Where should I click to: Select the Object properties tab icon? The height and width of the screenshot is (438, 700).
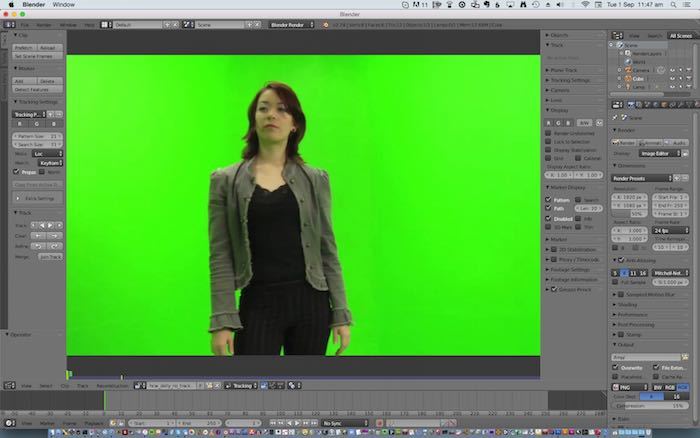pos(664,105)
